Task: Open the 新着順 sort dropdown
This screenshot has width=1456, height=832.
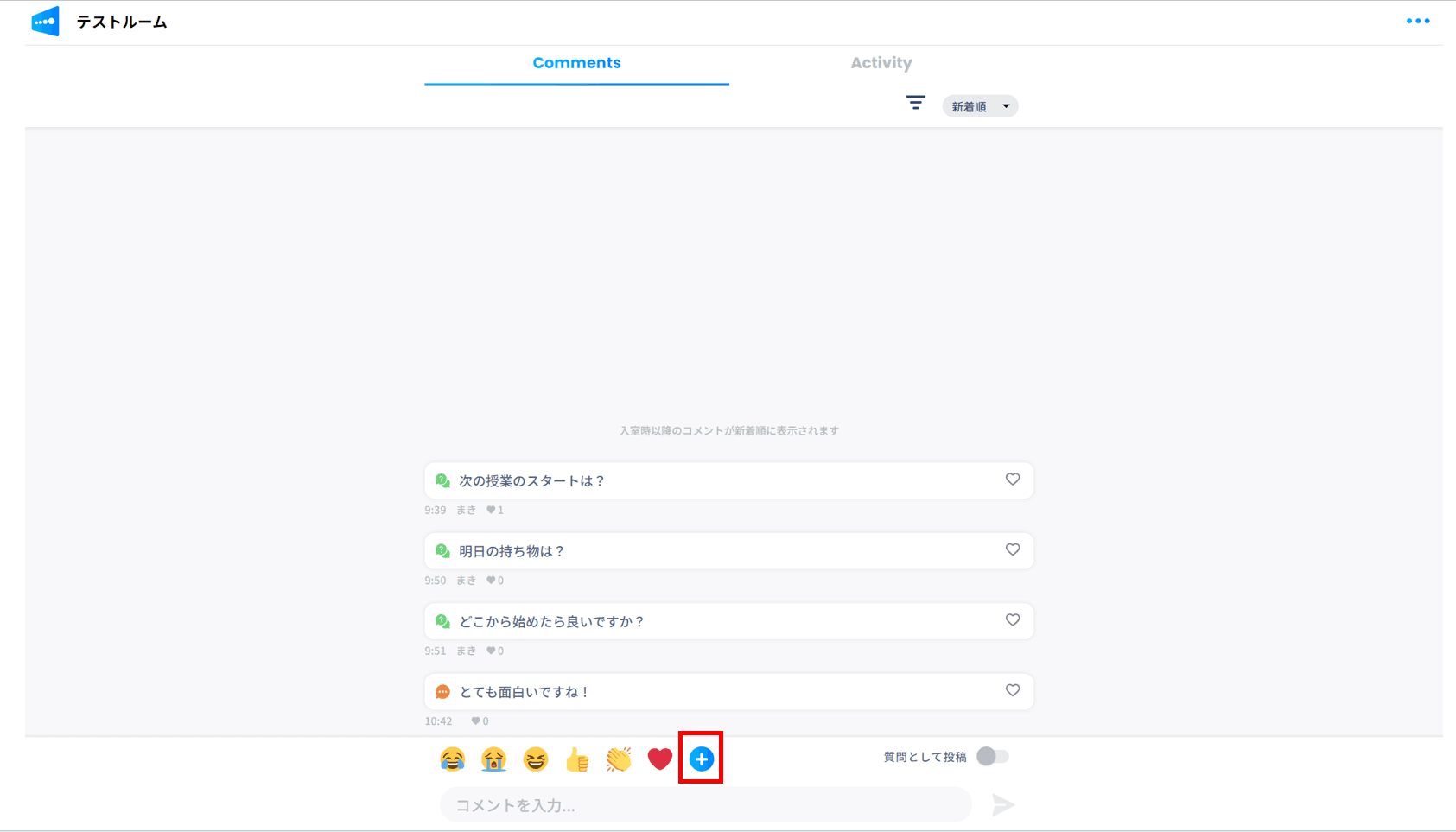Action: tap(979, 105)
